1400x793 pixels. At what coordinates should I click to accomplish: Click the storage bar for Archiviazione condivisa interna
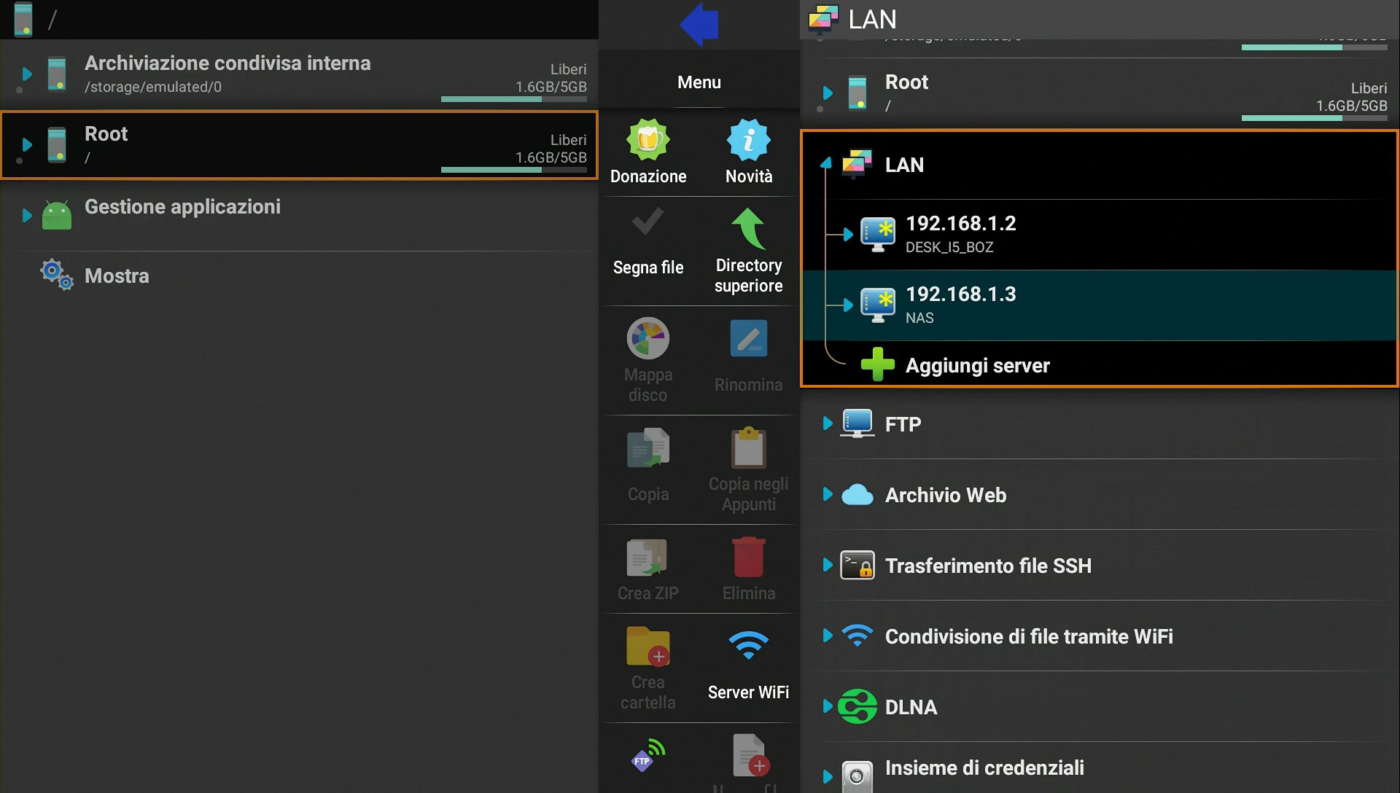coord(514,99)
